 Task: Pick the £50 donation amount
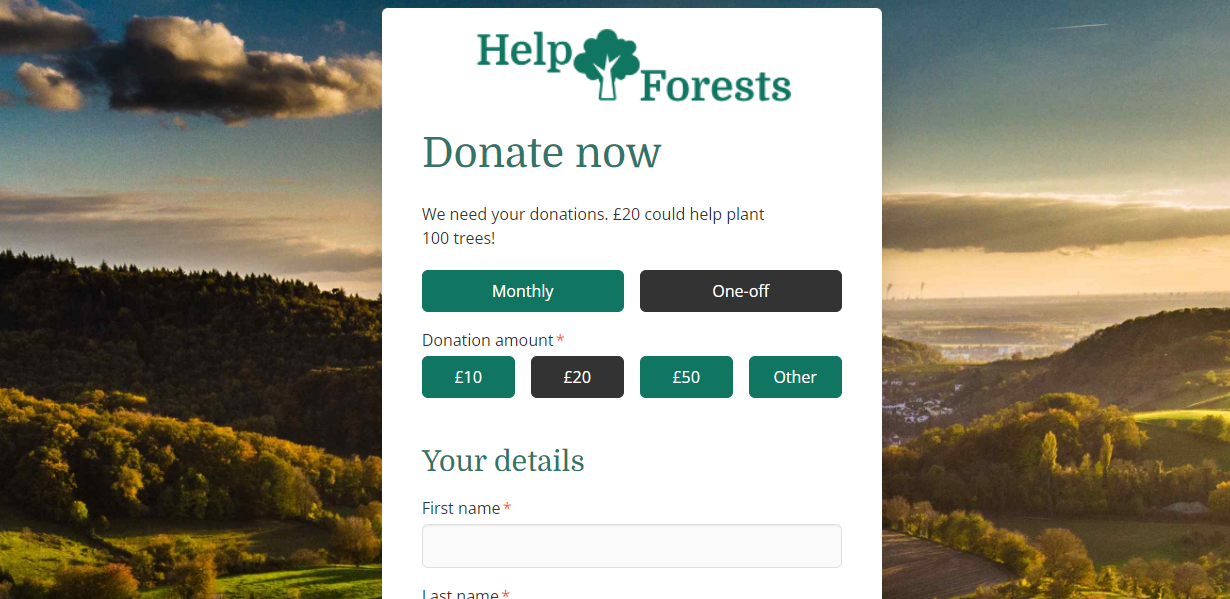[x=686, y=377]
